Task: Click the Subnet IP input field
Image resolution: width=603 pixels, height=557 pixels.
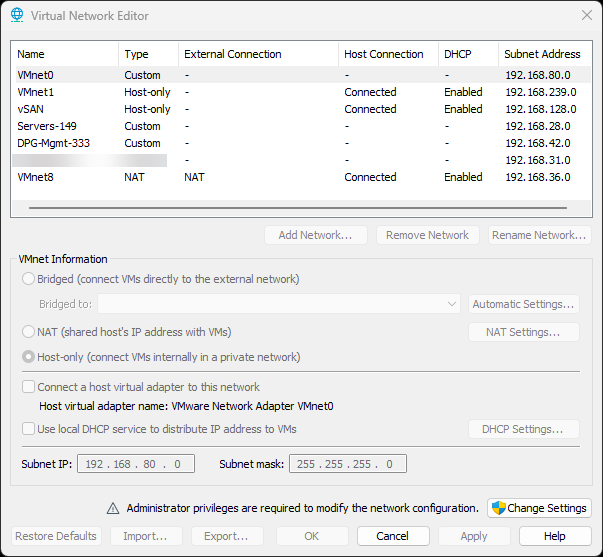Action: (x=138, y=464)
